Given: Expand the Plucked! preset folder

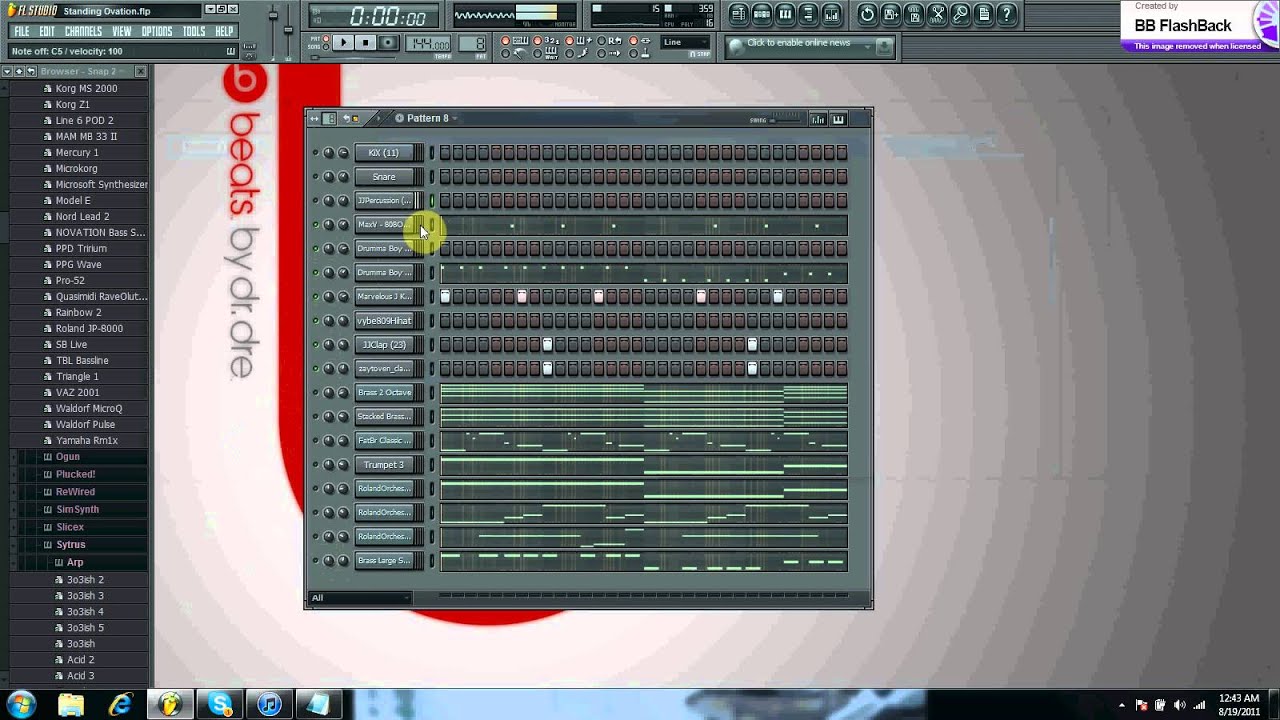Looking at the screenshot, I should click(76, 474).
